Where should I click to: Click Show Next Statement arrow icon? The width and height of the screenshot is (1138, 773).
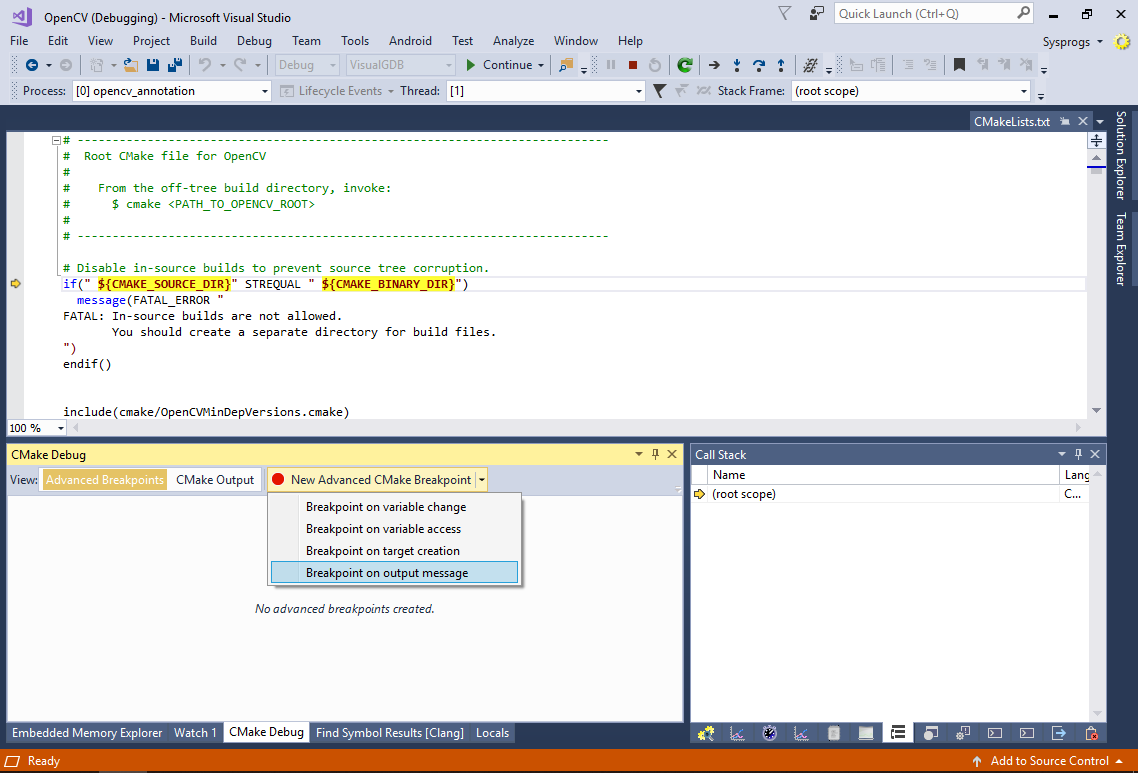coord(714,65)
